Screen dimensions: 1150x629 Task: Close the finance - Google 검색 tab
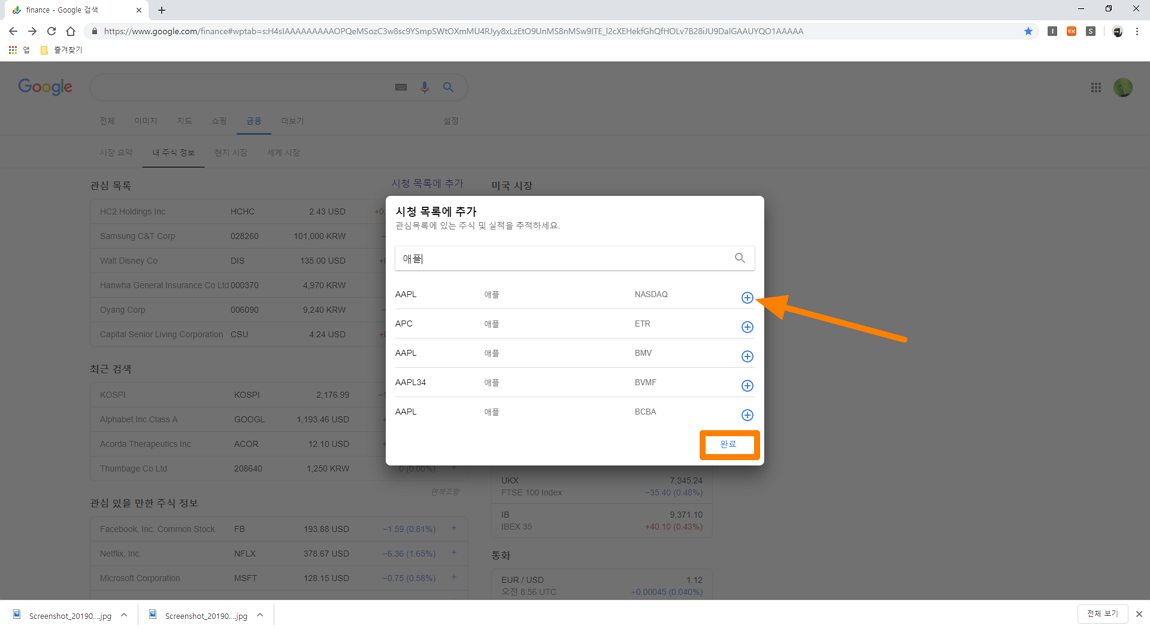pos(139,10)
